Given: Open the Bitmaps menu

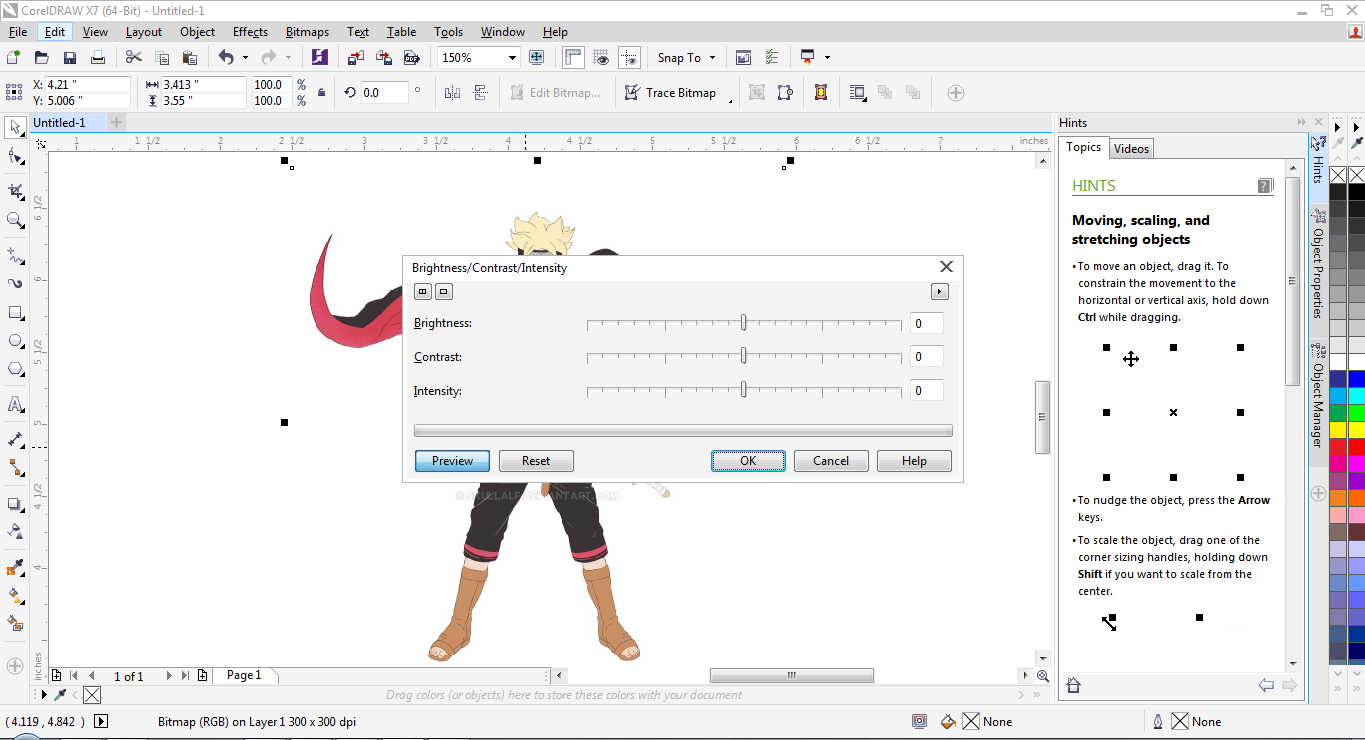Looking at the screenshot, I should (x=307, y=32).
